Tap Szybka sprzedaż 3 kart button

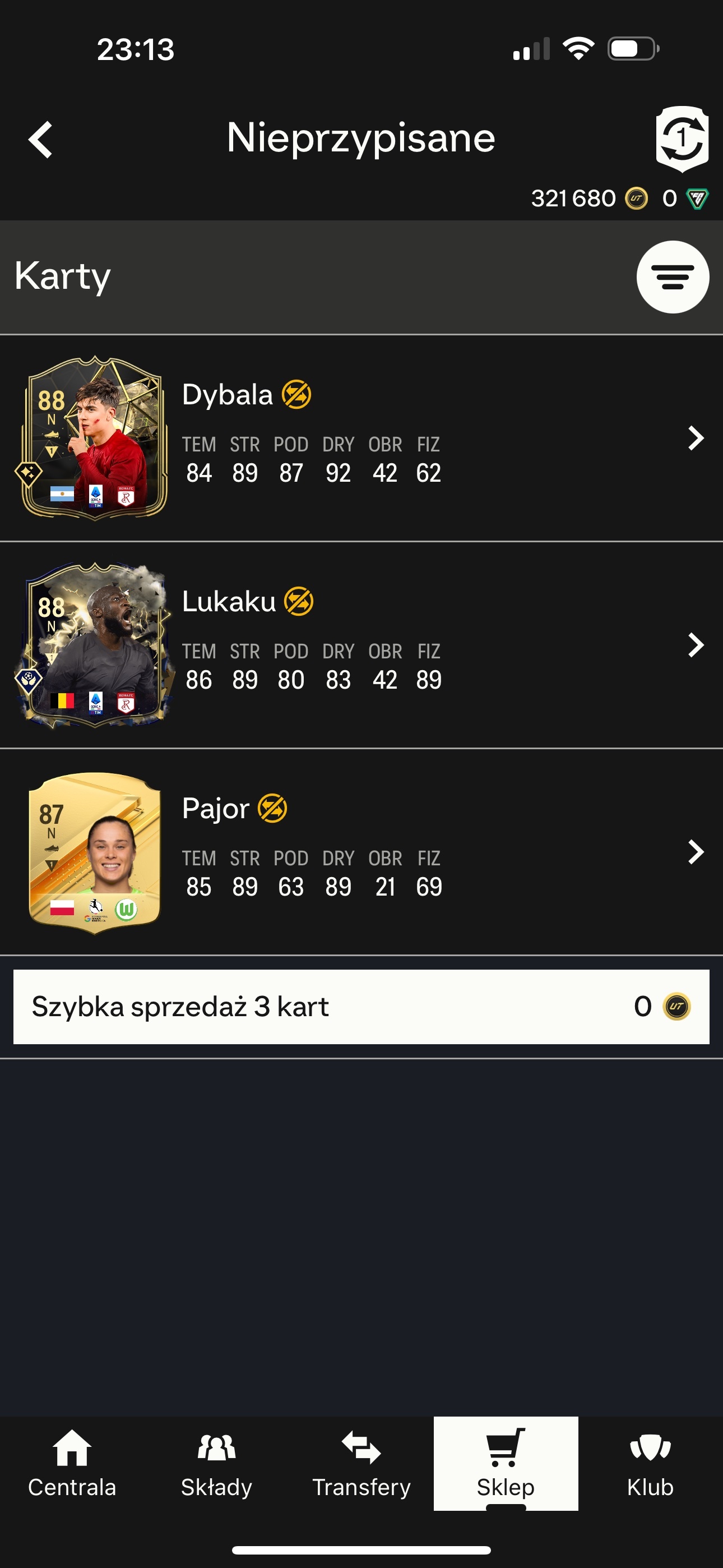click(x=361, y=1007)
